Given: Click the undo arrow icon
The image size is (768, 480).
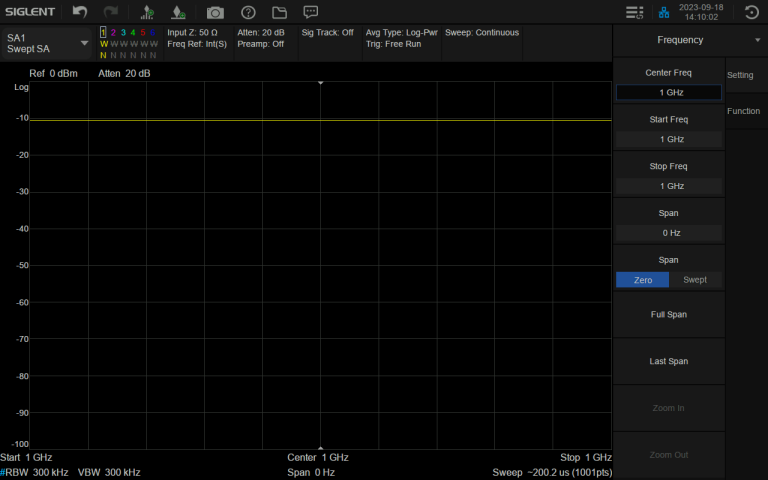Looking at the screenshot, I should (x=80, y=12).
